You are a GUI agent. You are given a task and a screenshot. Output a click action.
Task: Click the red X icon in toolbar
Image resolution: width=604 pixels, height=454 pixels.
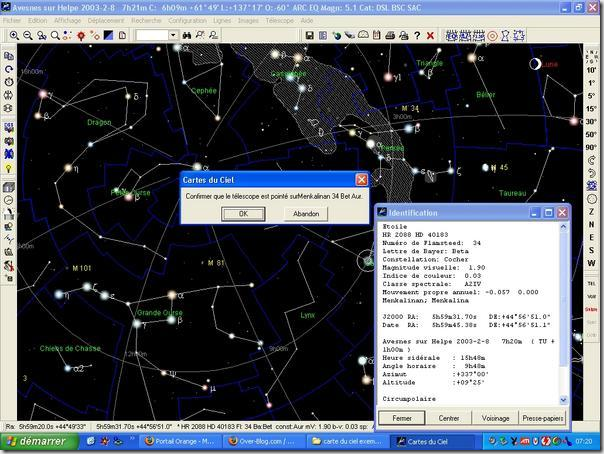coord(431,35)
